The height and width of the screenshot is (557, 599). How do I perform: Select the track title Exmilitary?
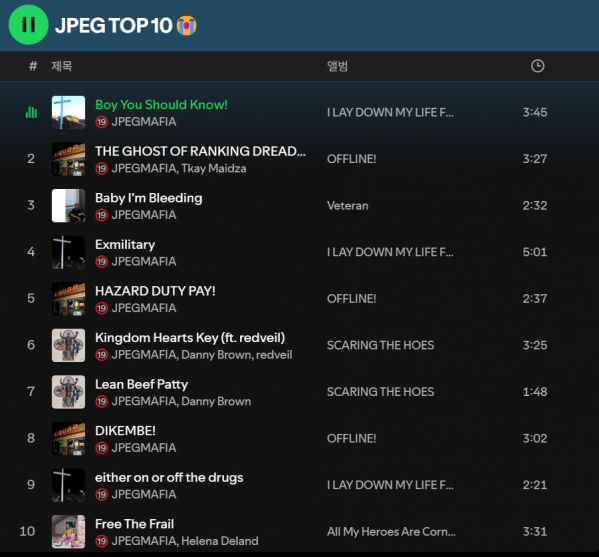(x=125, y=244)
